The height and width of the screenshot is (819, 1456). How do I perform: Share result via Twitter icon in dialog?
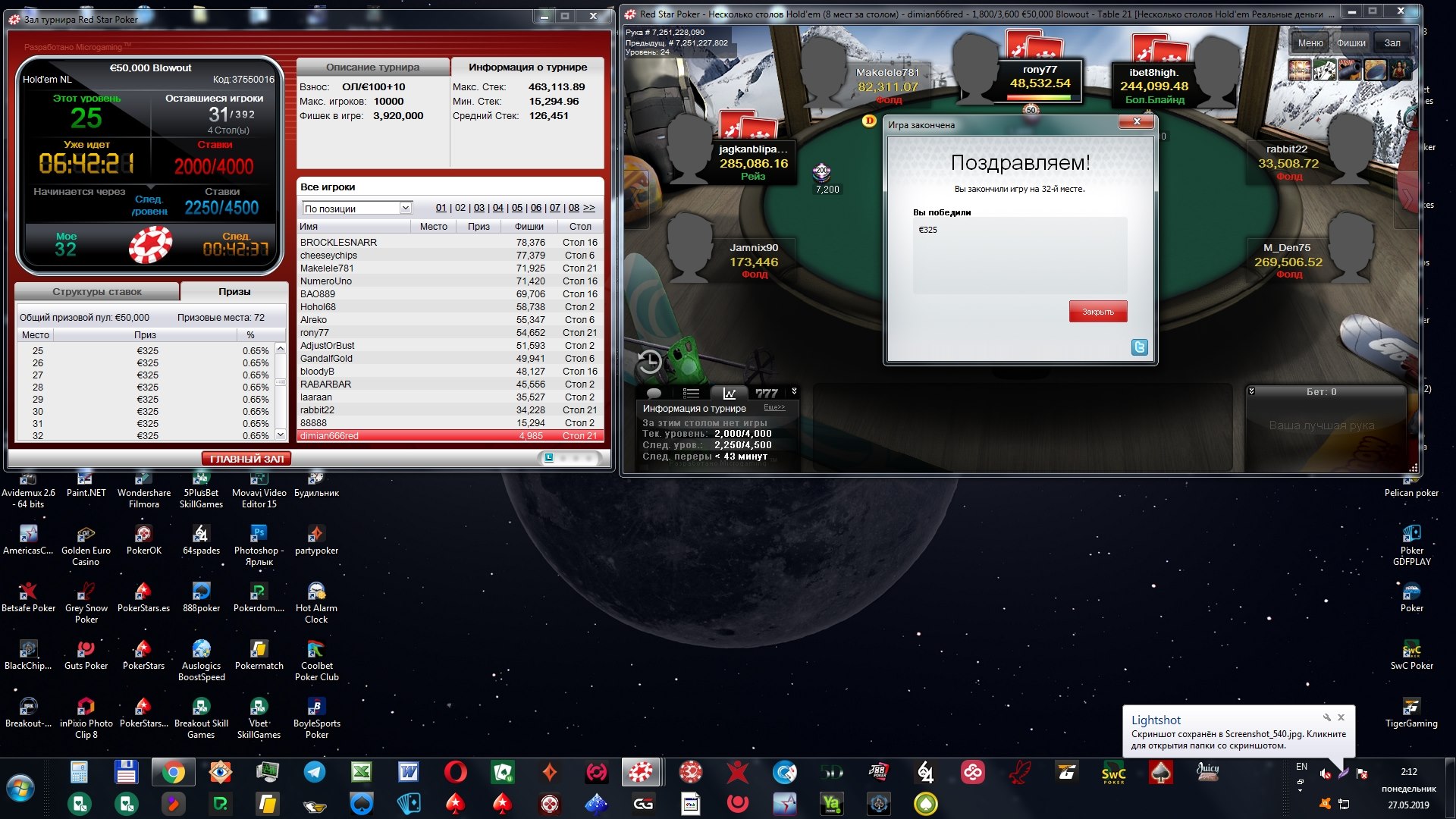pyautogui.click(x=1139, y=347)
